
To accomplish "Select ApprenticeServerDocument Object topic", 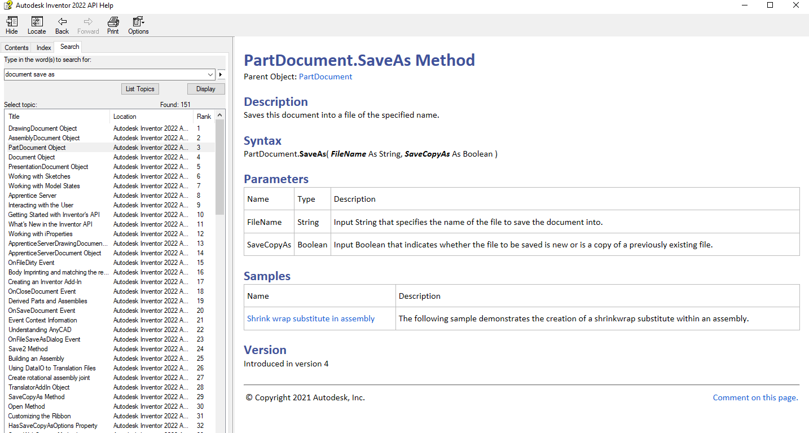I will point(54,253).
